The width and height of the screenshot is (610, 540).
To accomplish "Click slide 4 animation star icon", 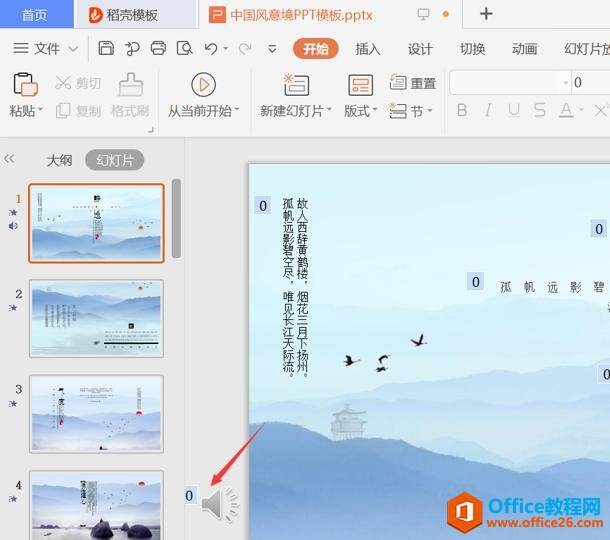I will pos(14,498).
